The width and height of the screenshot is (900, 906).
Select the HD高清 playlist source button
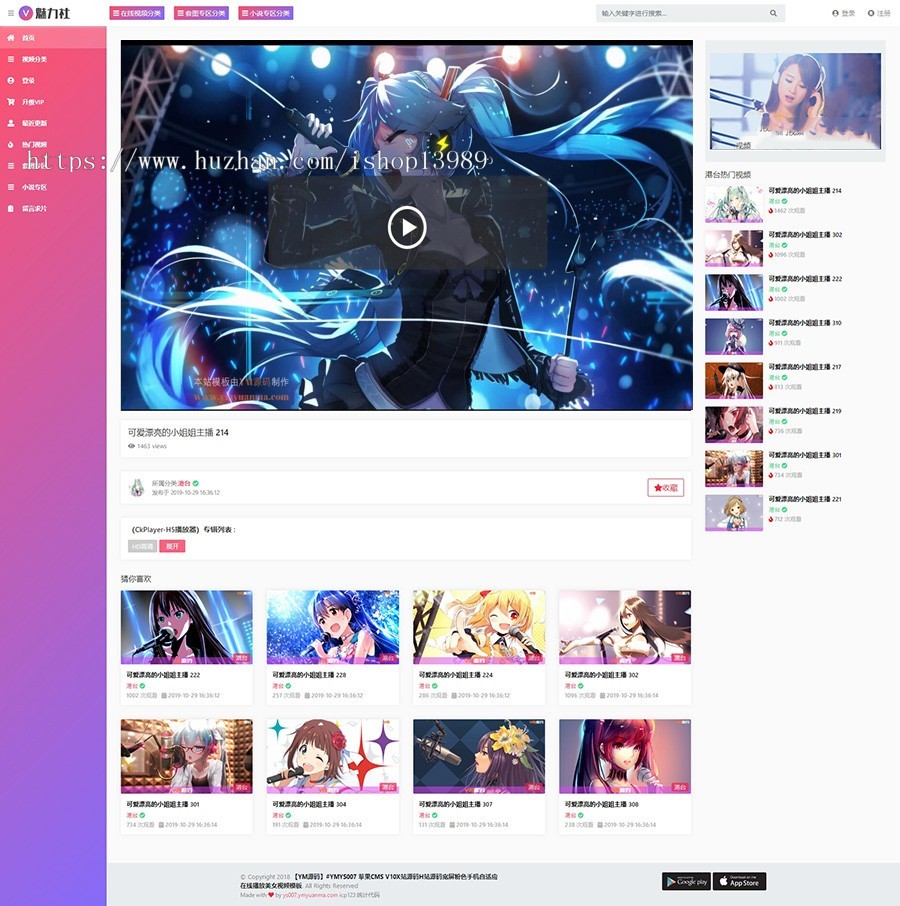142,546
